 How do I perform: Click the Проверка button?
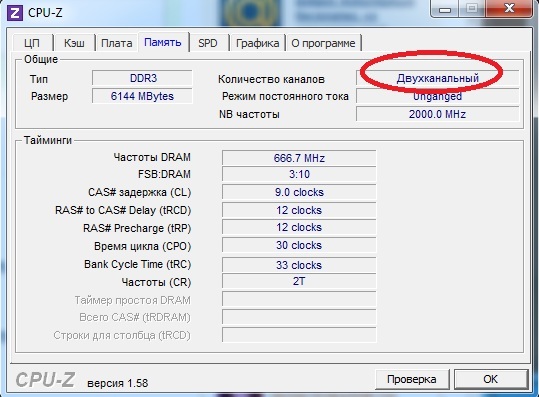(412, 379)
